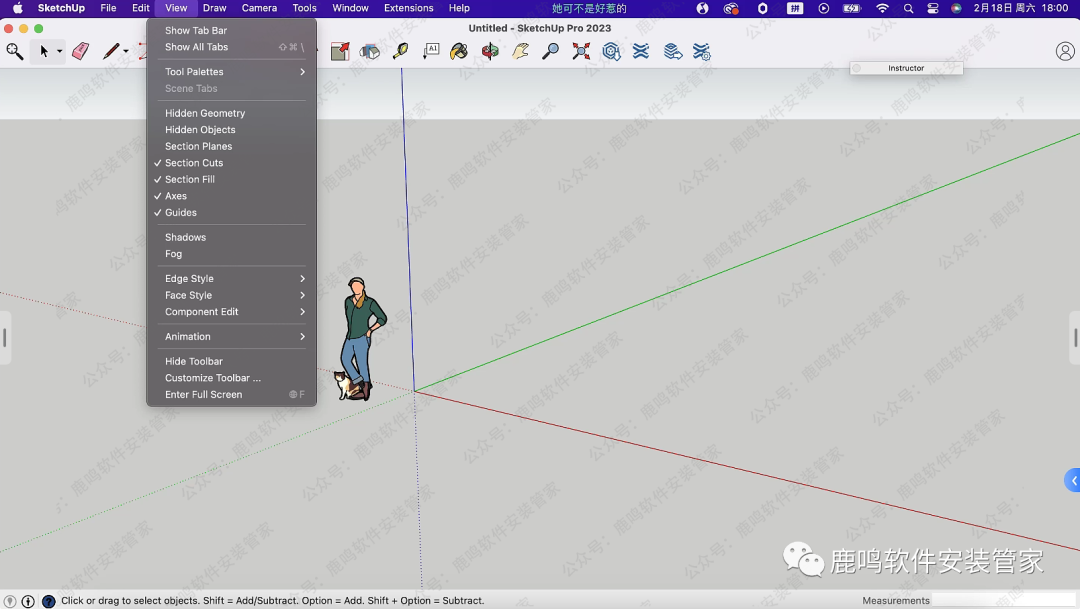Click the Zoom Extents icon

point(581,51)
